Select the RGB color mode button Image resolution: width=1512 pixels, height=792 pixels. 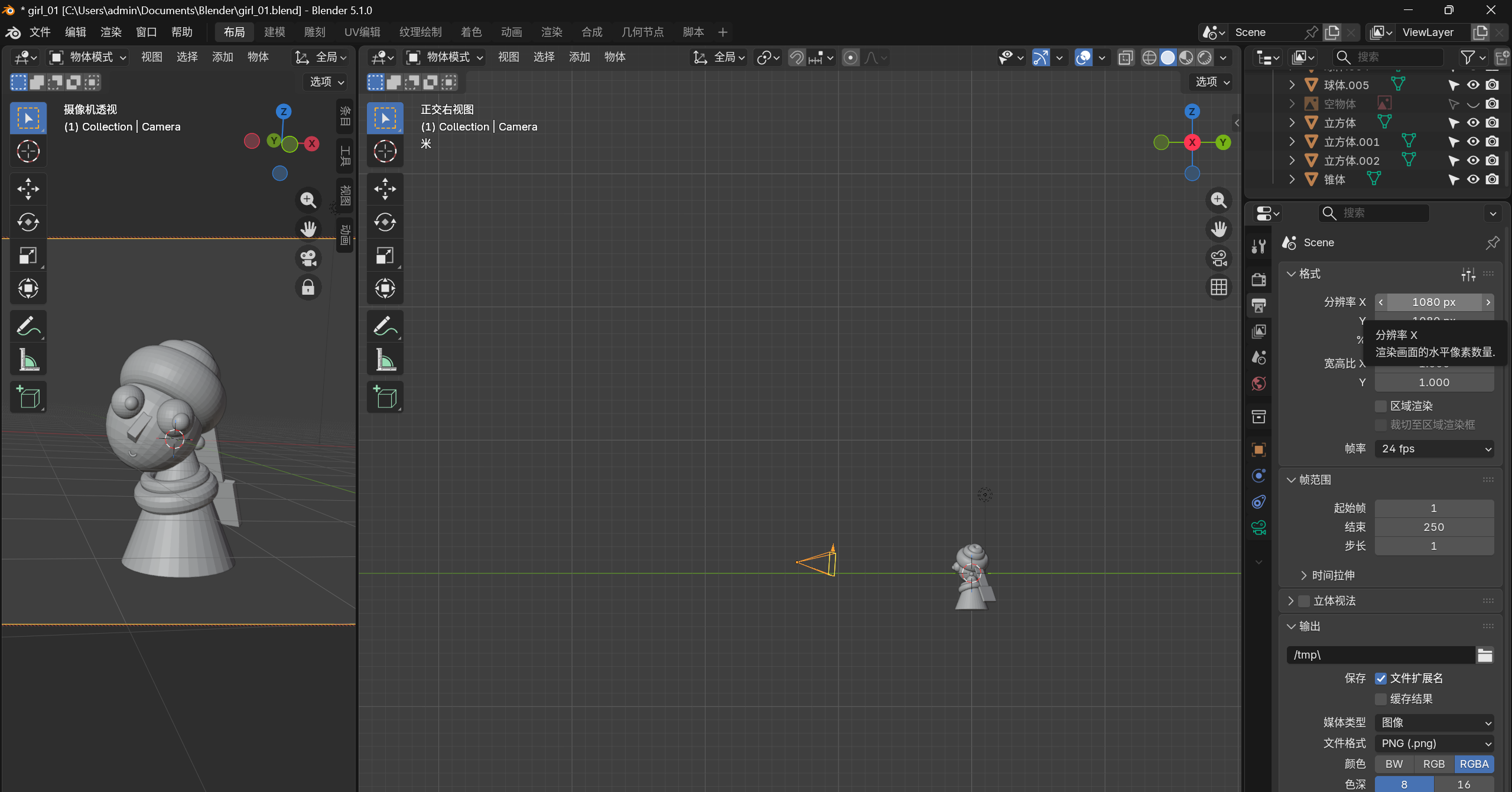click(1433, 764)
